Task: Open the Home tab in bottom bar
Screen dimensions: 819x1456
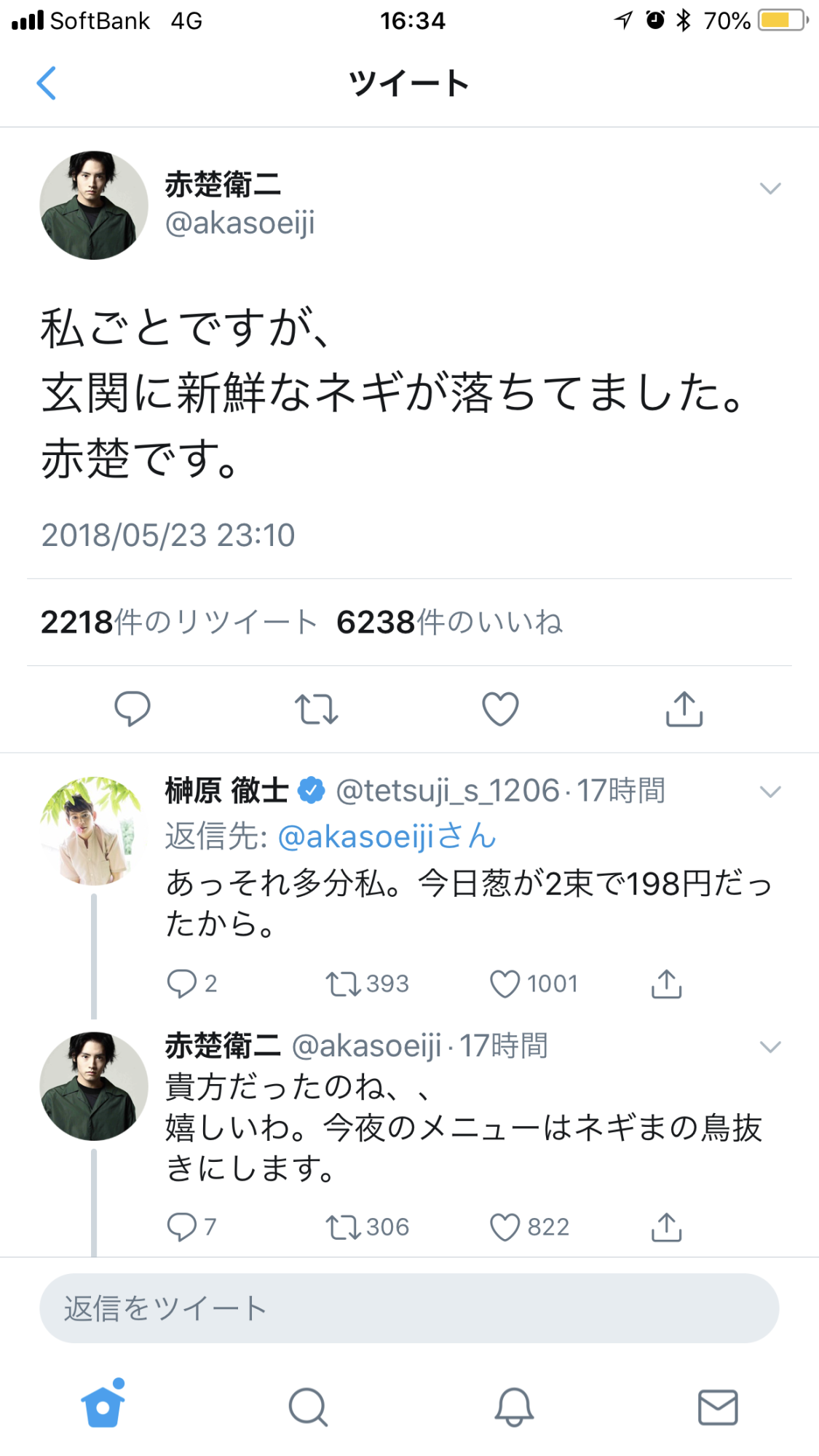Action: 103,1406
